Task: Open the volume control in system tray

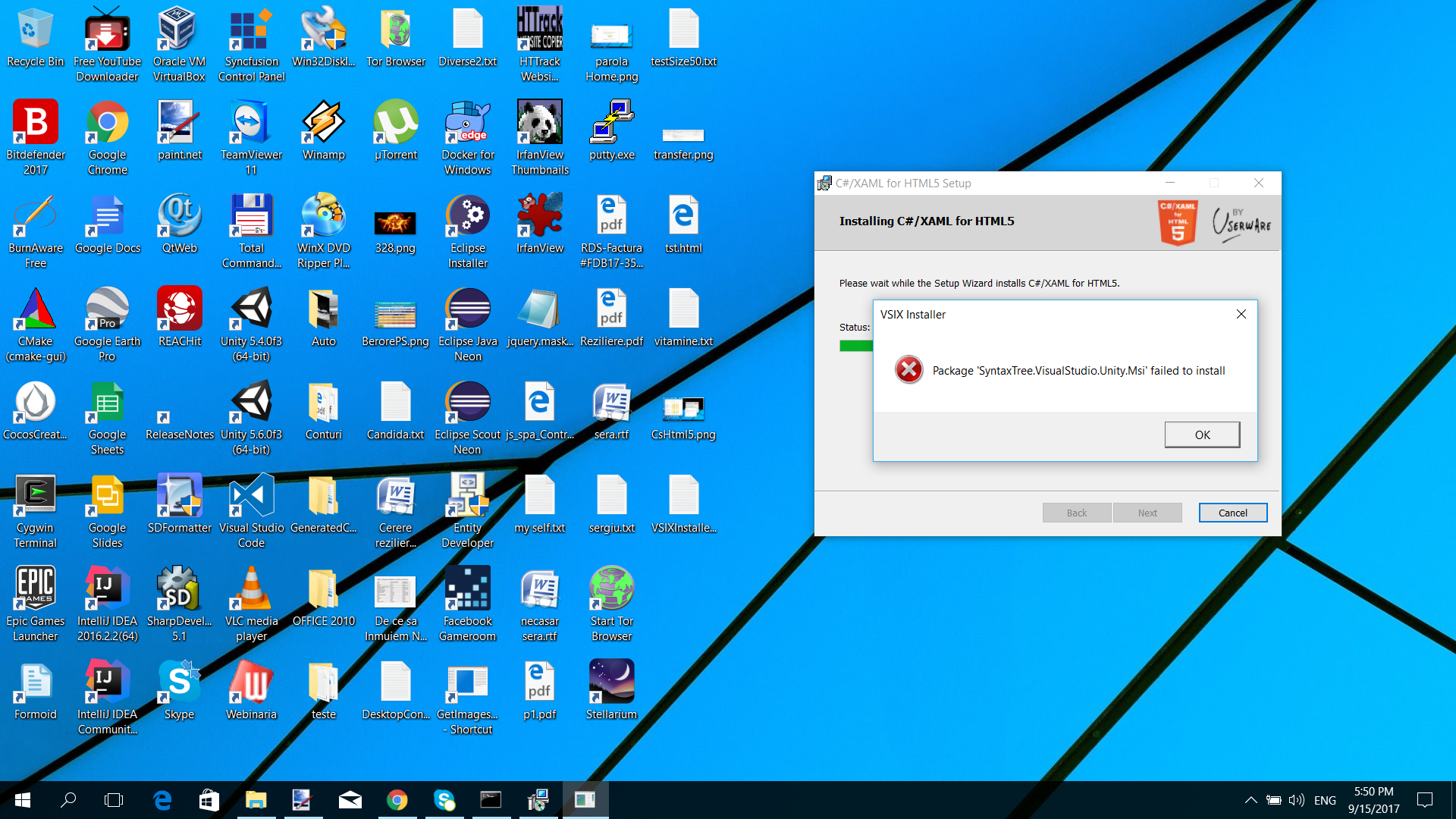Action: 1297,800
